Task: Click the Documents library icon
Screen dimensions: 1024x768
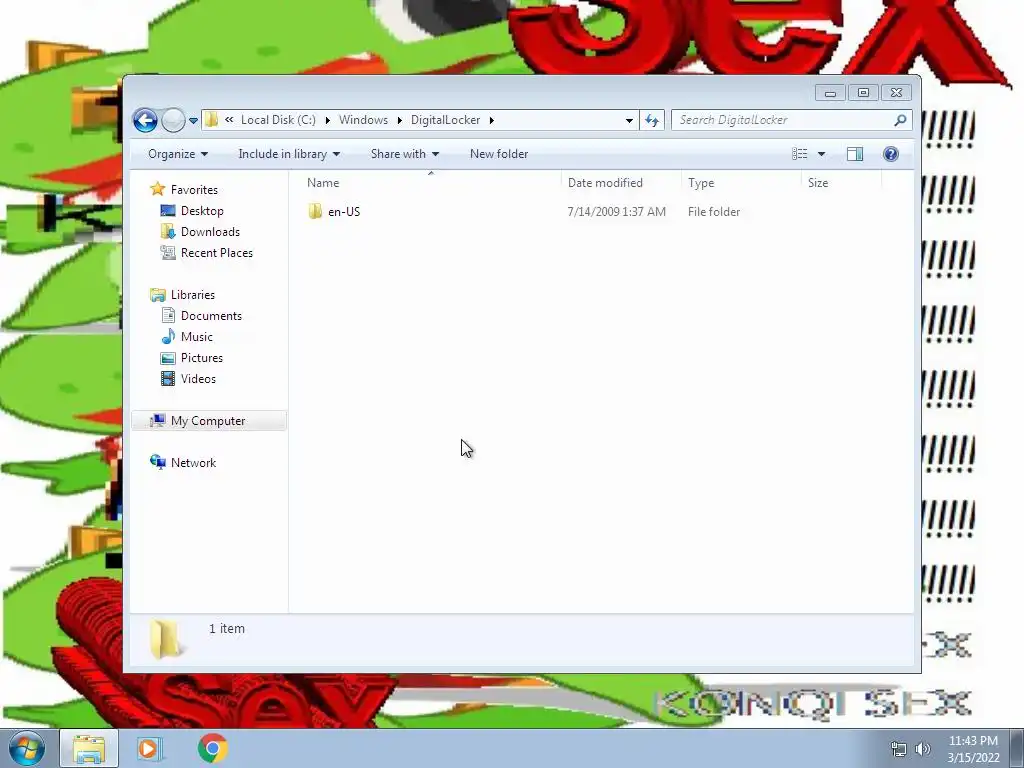Action: click(x=168, y=315)
